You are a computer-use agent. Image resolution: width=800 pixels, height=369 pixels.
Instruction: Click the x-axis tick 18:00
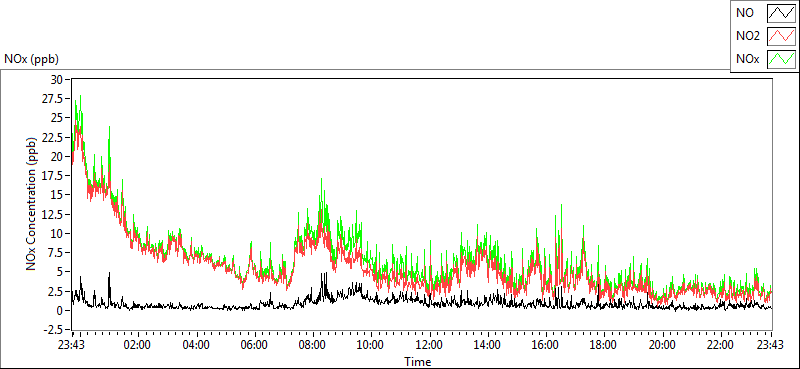pyautogui.click(x=604, y=345)
